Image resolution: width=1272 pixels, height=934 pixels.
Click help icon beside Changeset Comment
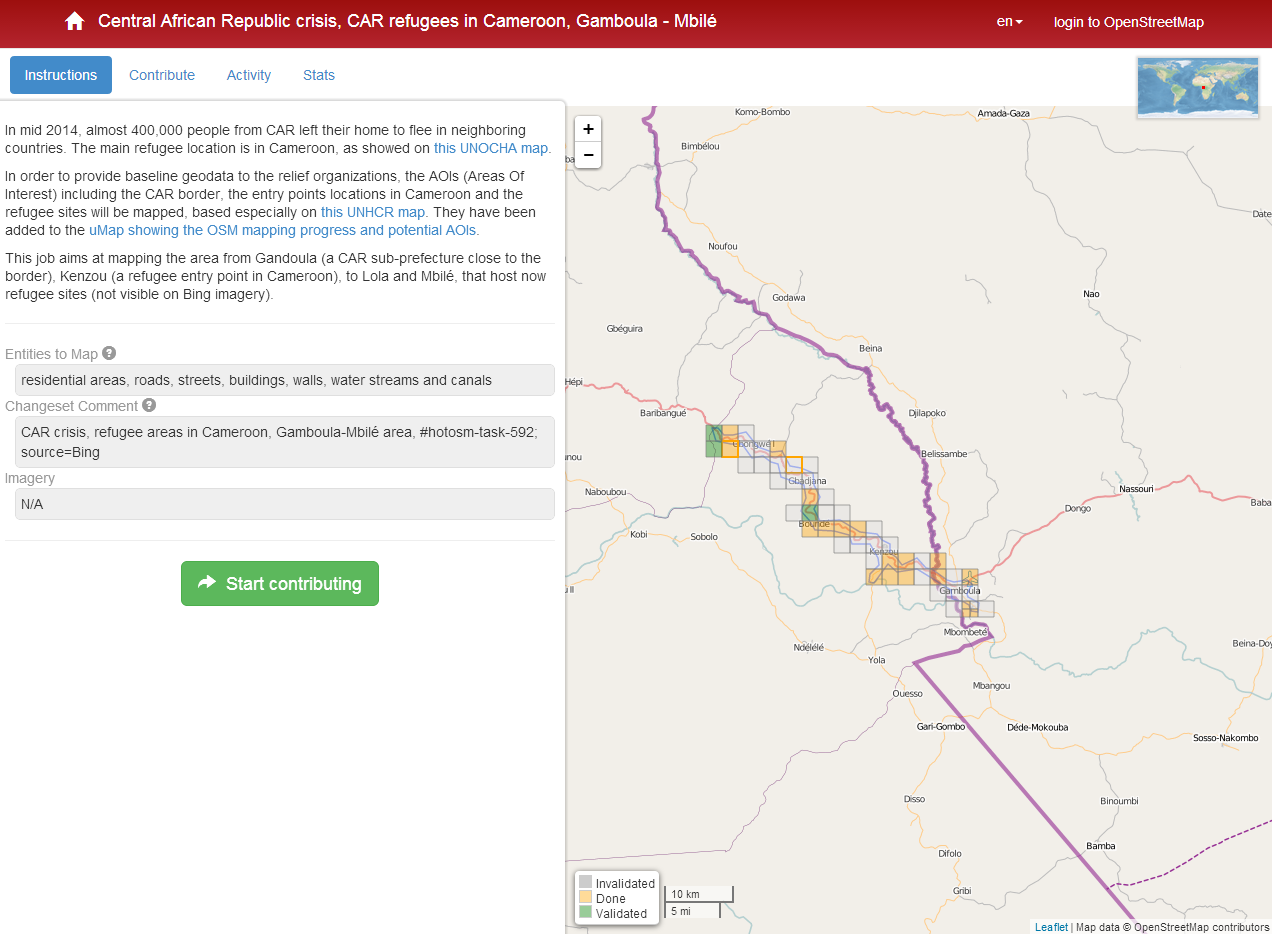point(149,405)
